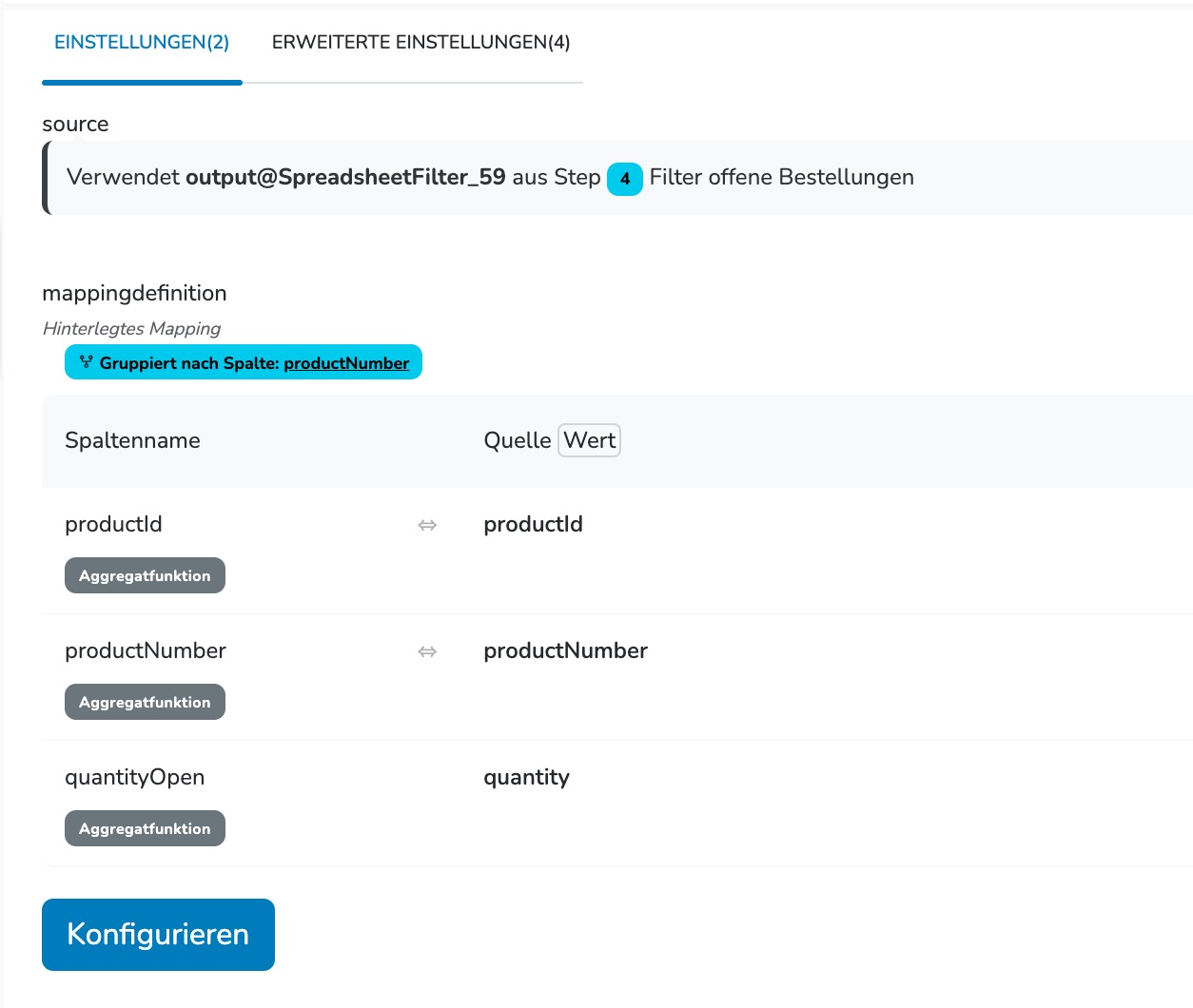
Task: Open the ERWEITERTE EINSTELLUNGEN(4) tab
Action: point(420,43)
